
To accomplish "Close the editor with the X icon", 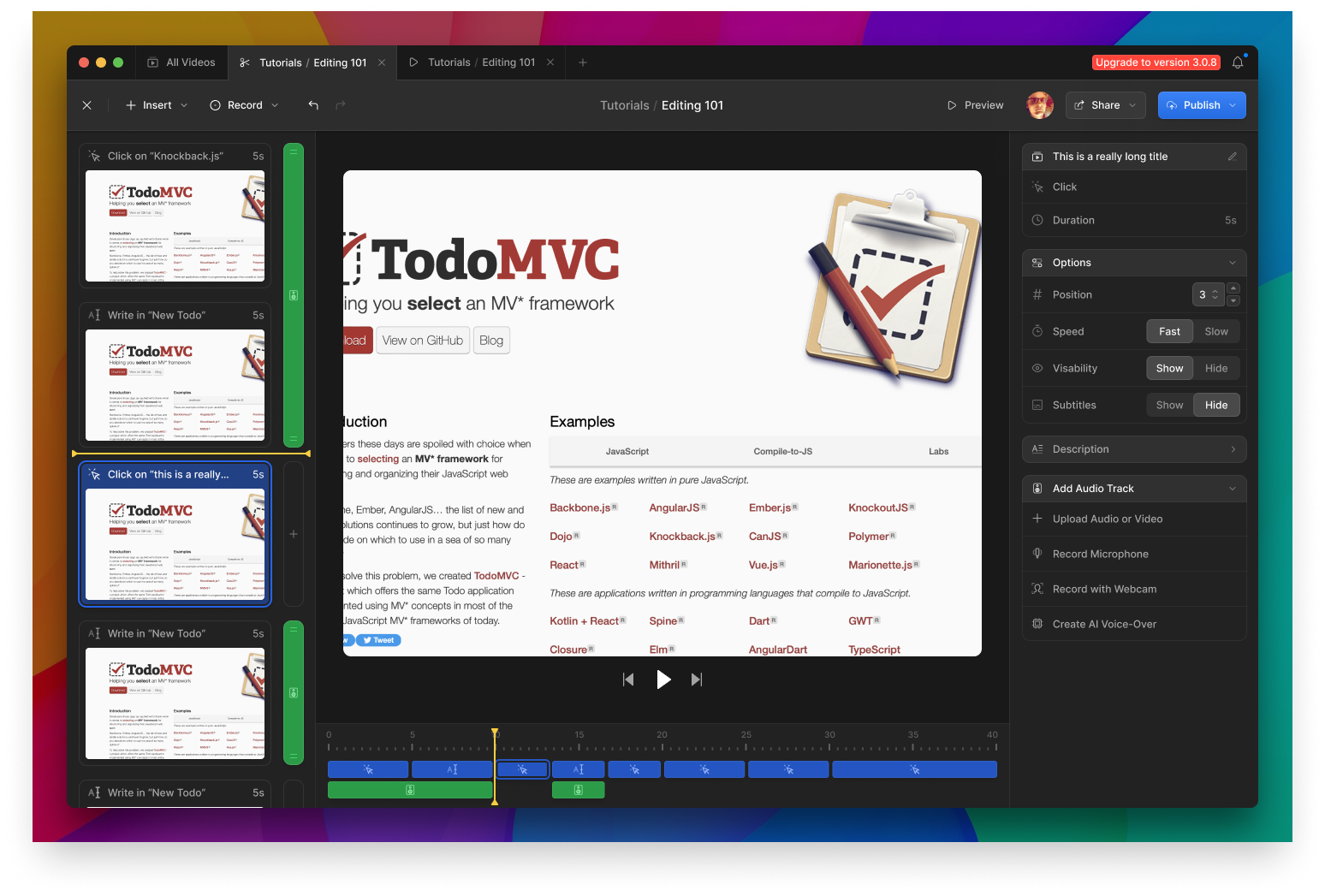I will [86, 105].
